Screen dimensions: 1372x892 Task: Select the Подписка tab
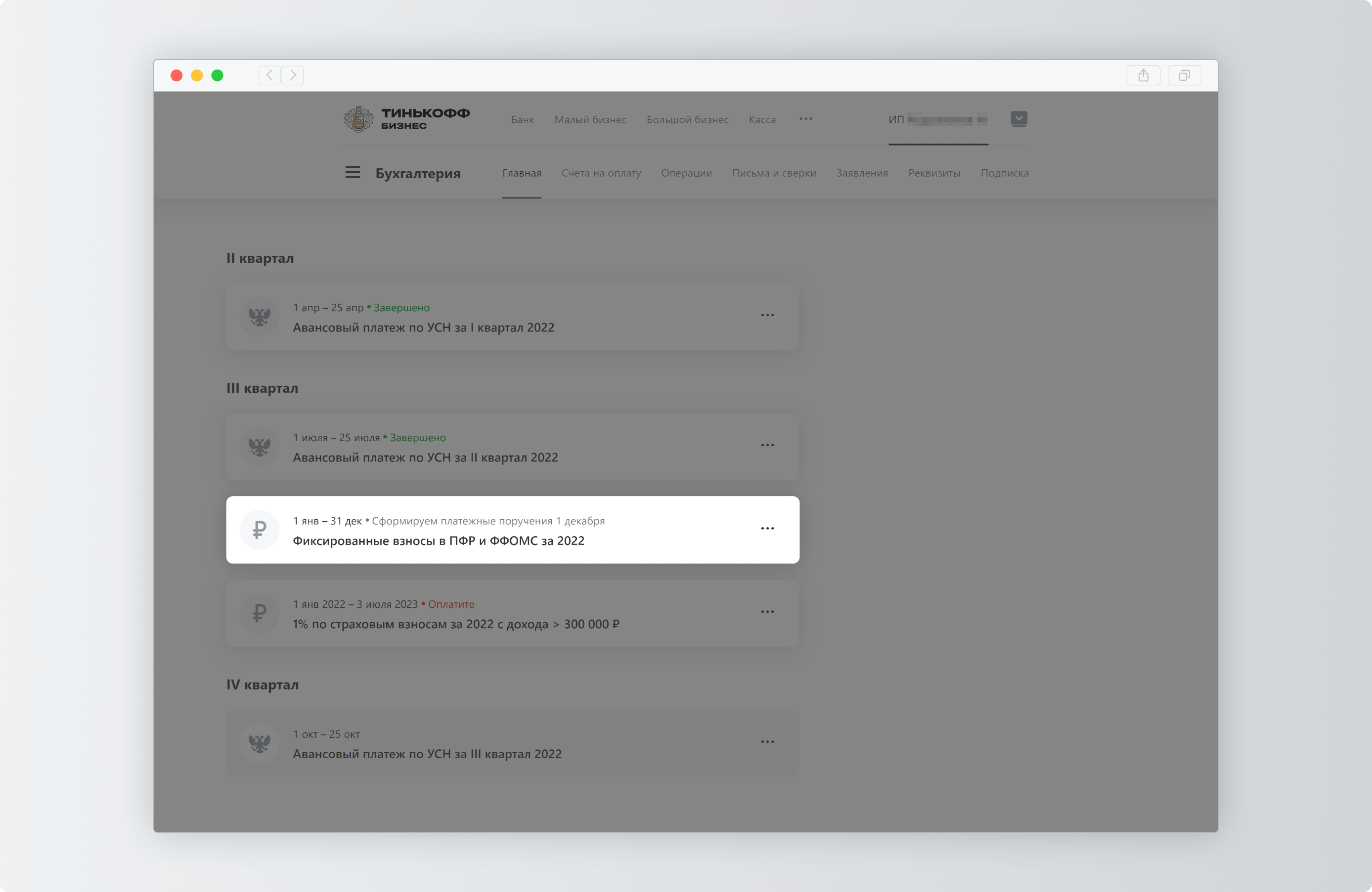pos(1004,173)
